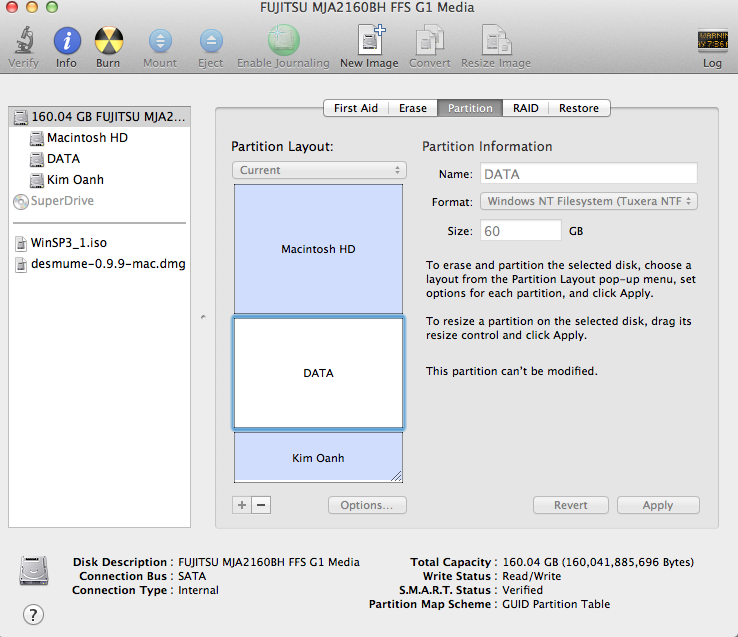
Task: Click the sidebar splitter handle
Action: click(x=203, y=317)
